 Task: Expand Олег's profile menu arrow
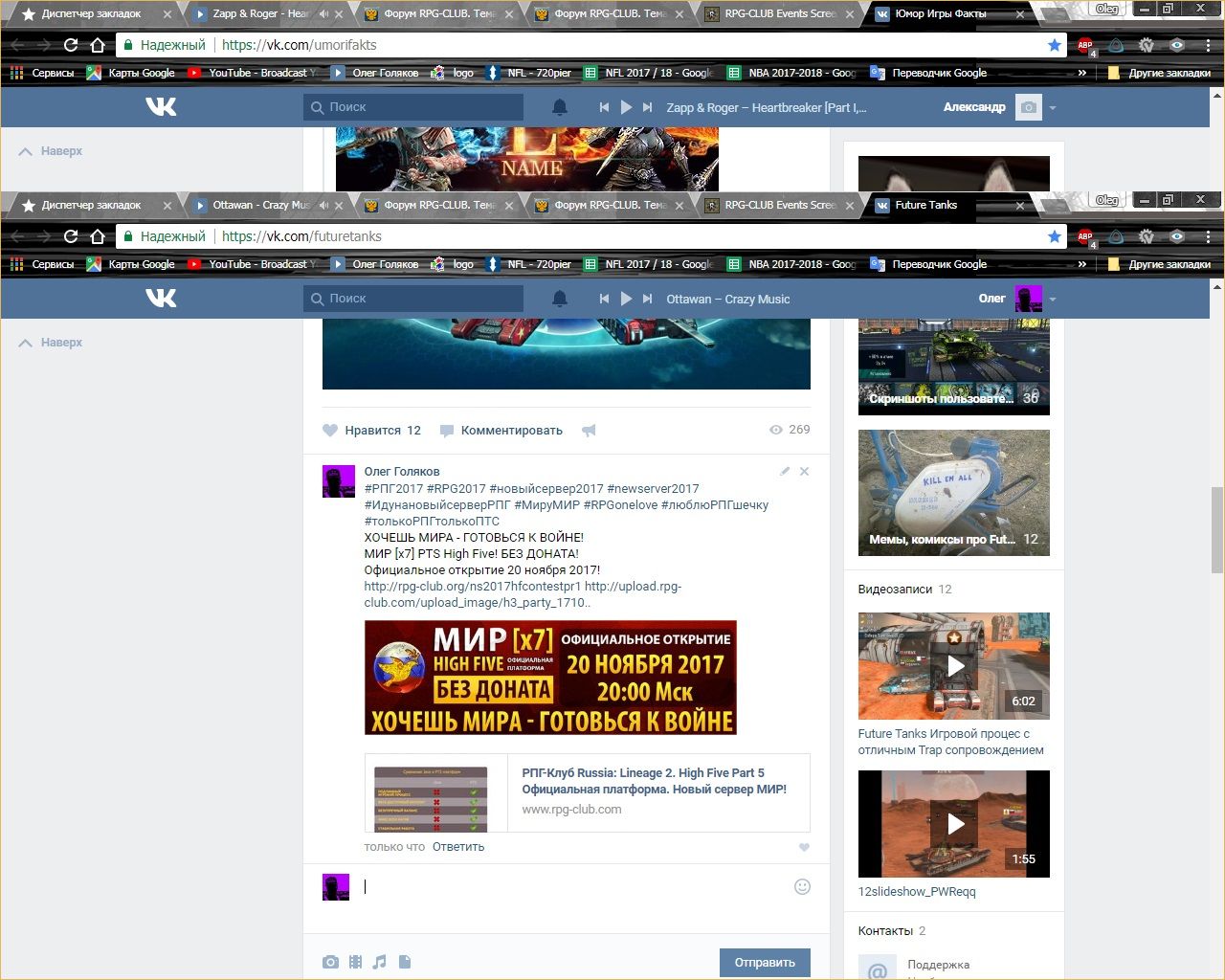tap(1053, 300)
